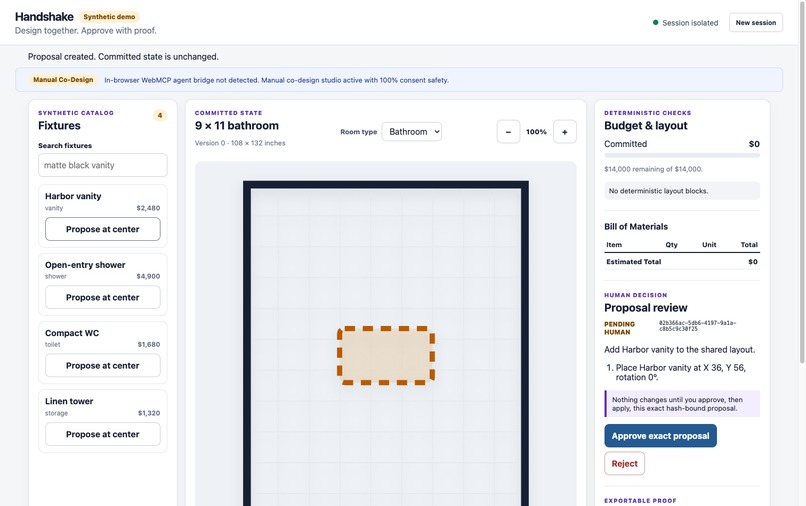Click the Estimated Total row

tap(682, 262)
